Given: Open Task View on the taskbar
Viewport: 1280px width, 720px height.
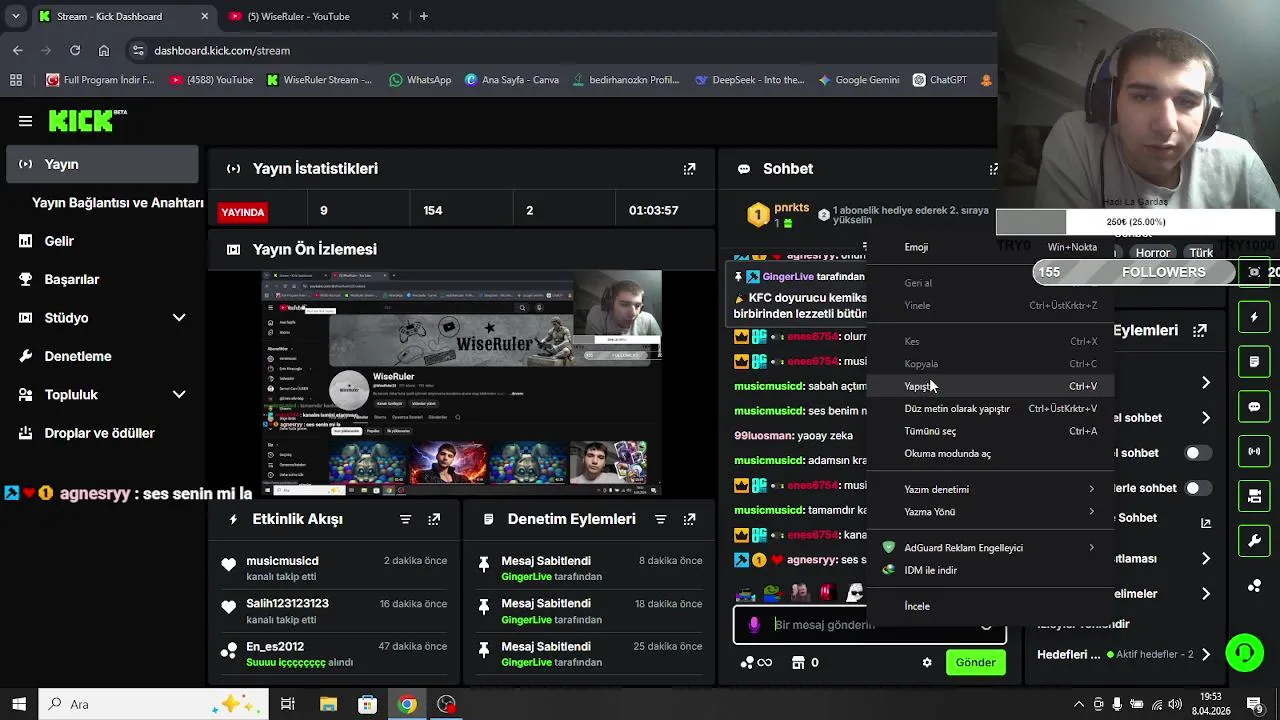Looking at the screenshot, I should click(288, 704).
